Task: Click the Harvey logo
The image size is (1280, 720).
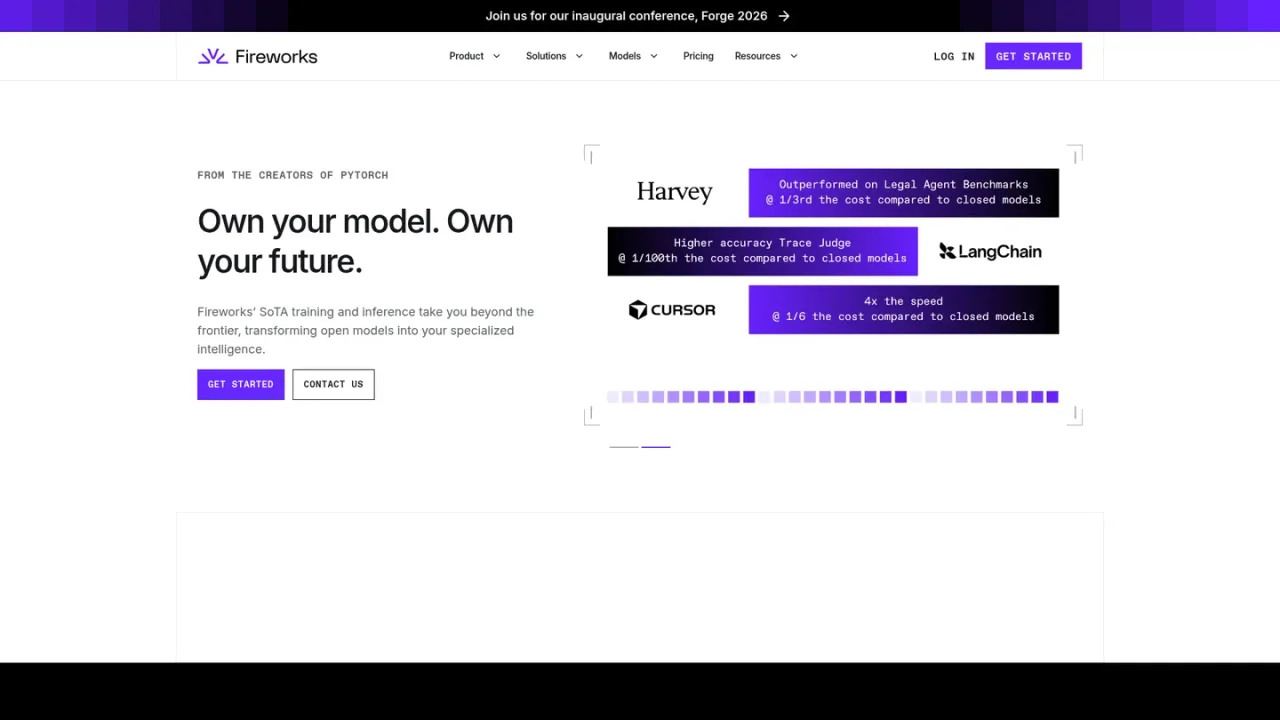Action: (675, 192)
